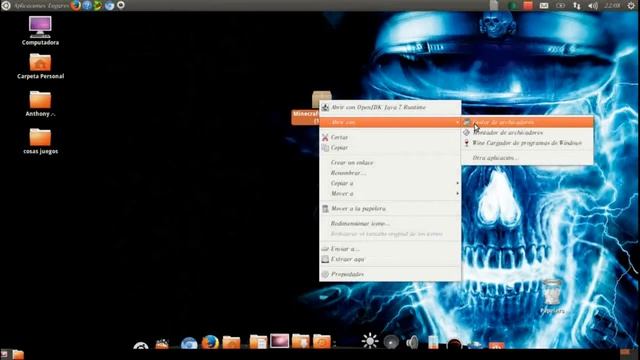Viewport: 640px width, 360px height.
Task: Click the disc icon in the dock
Action: (x=391, y=342)
